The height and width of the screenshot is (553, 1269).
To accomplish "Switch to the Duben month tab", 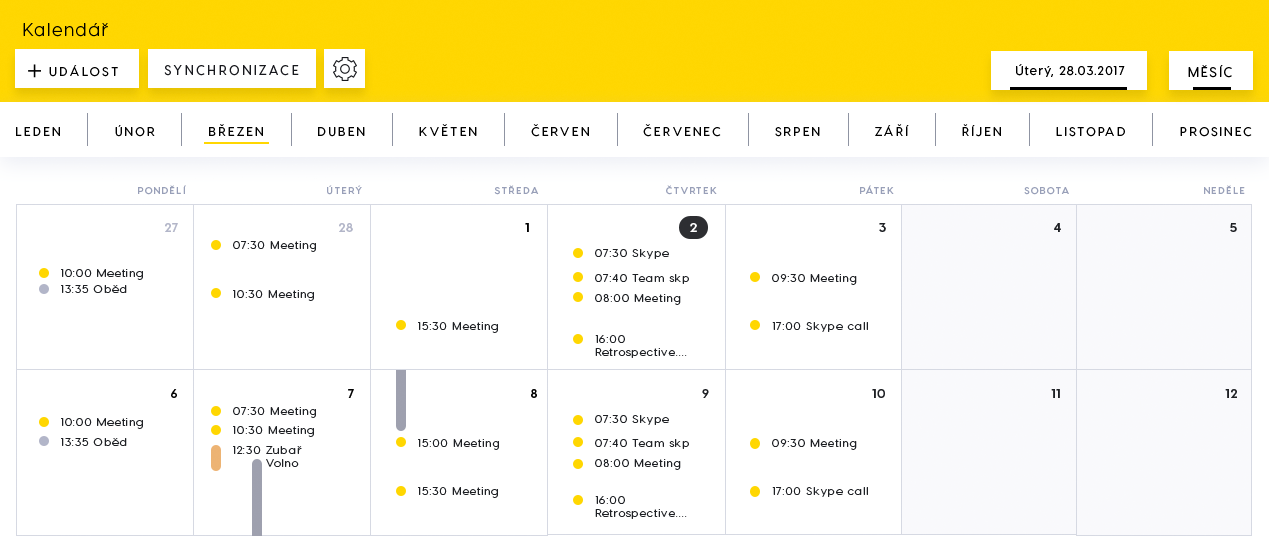I will click(342, 131).
